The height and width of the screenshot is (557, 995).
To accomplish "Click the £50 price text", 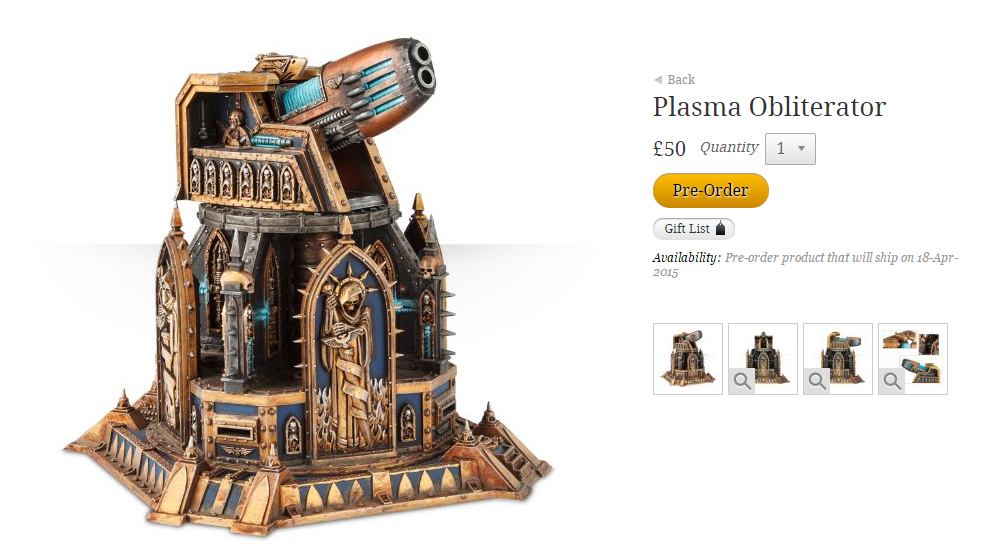I will click(669, 148).
